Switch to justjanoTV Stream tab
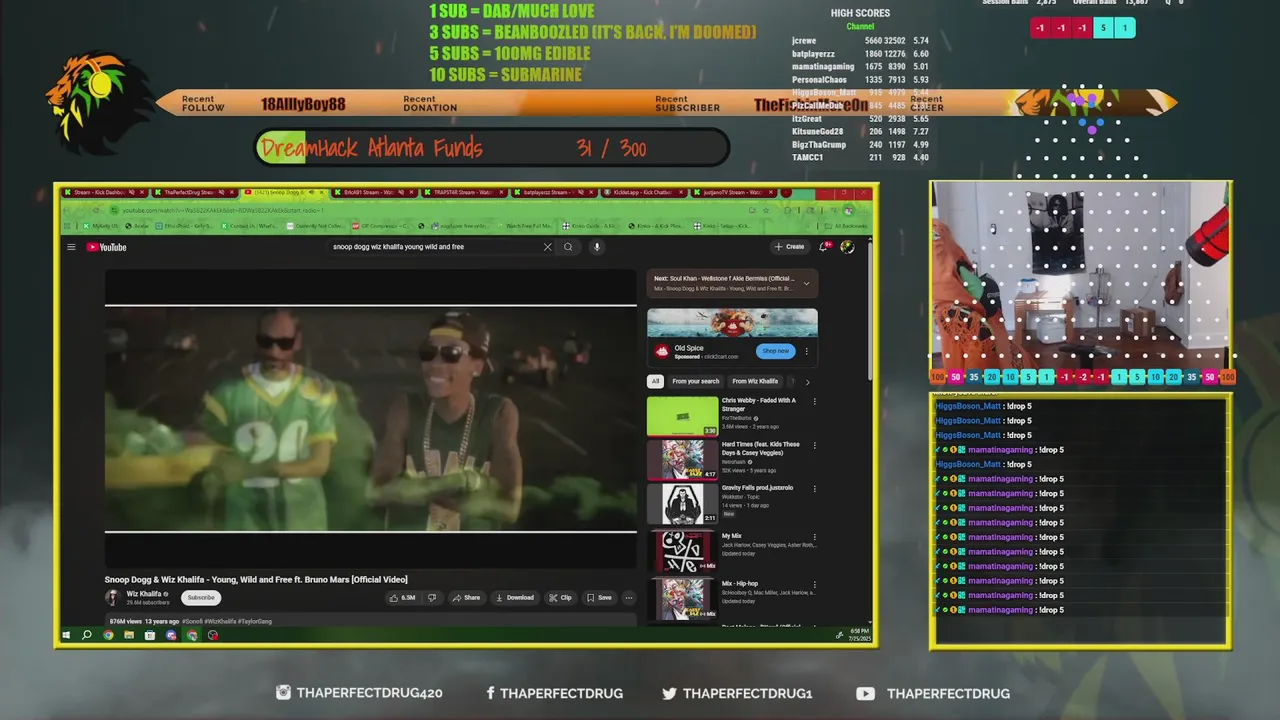 coord(733,192)
